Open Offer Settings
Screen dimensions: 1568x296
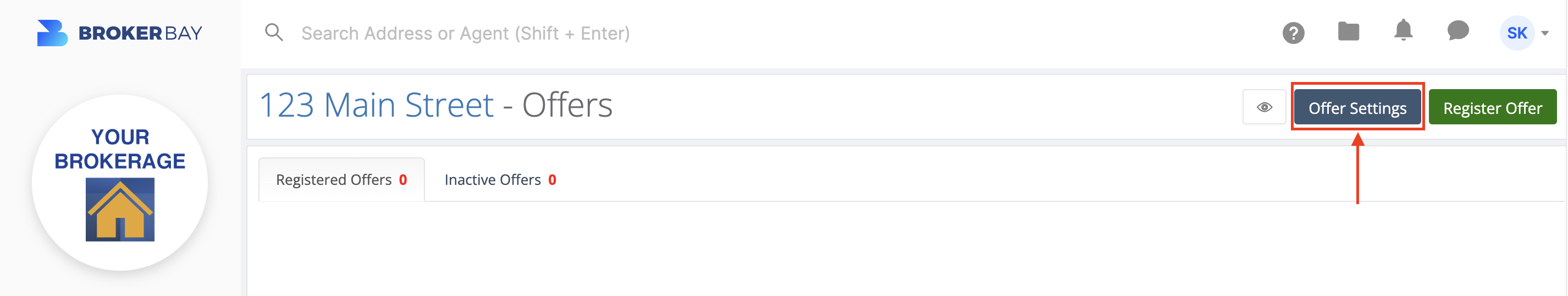[1357, 108]
